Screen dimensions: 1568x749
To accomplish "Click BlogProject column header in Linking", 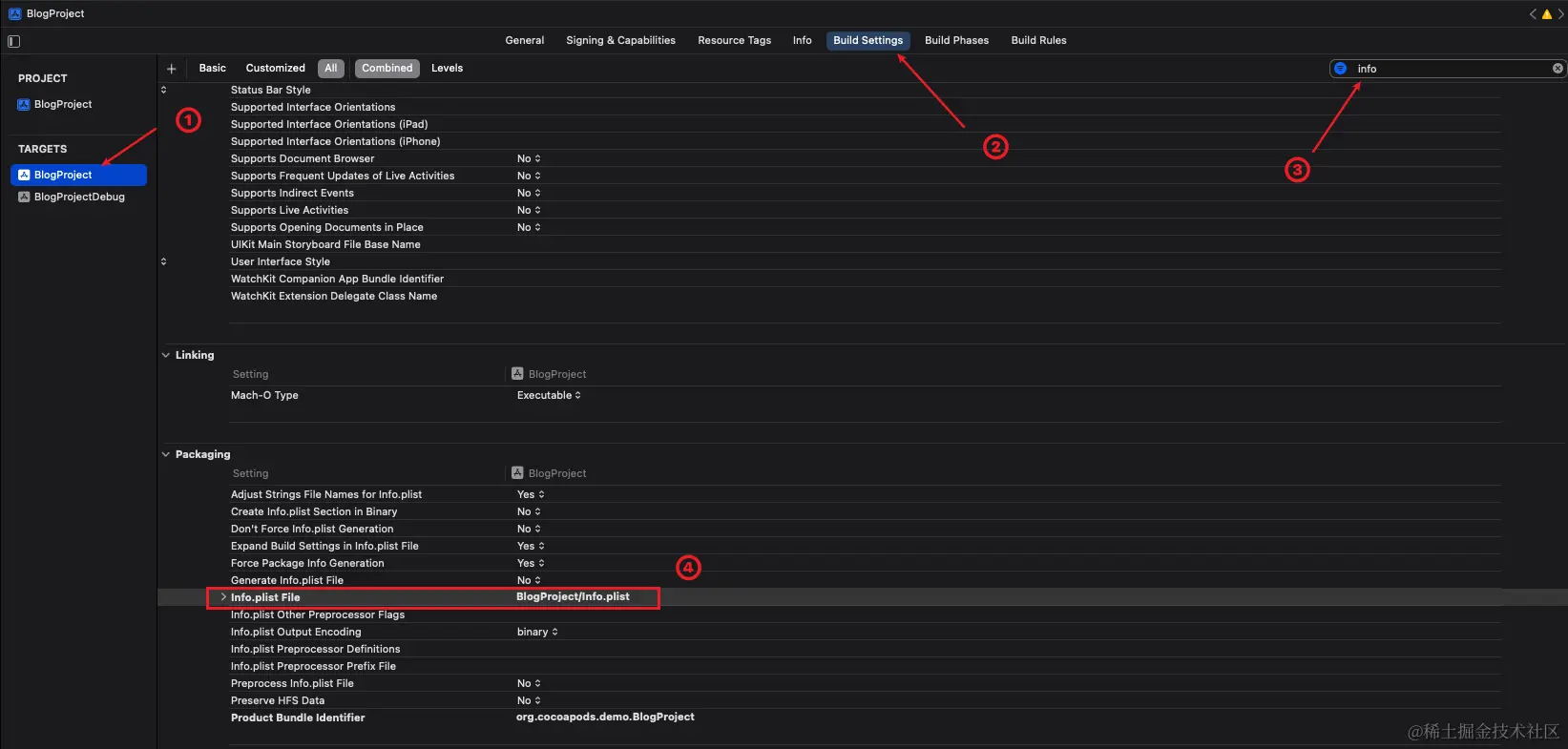I will (549, 374).
